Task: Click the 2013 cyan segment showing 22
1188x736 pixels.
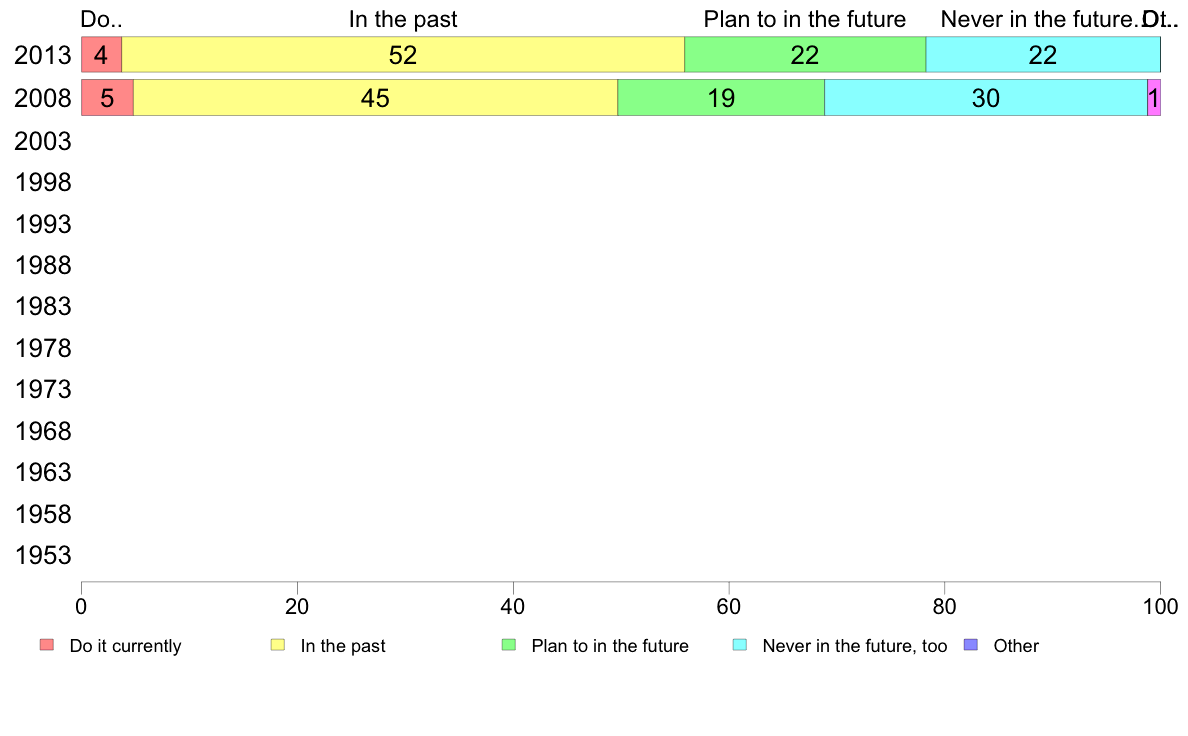Action: 1043,55
